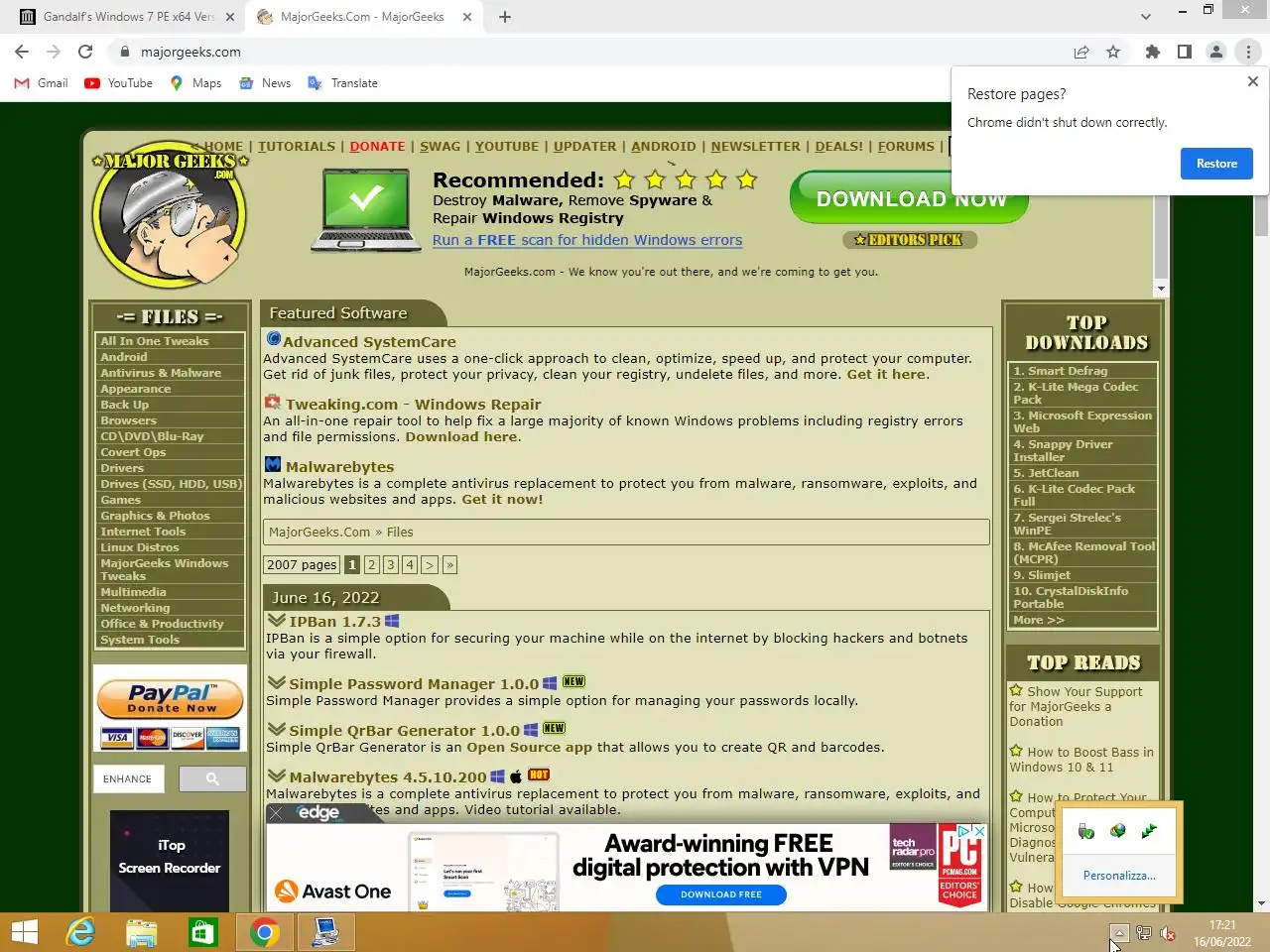Click the safely remove hardware tray icon

[1086, 831]
